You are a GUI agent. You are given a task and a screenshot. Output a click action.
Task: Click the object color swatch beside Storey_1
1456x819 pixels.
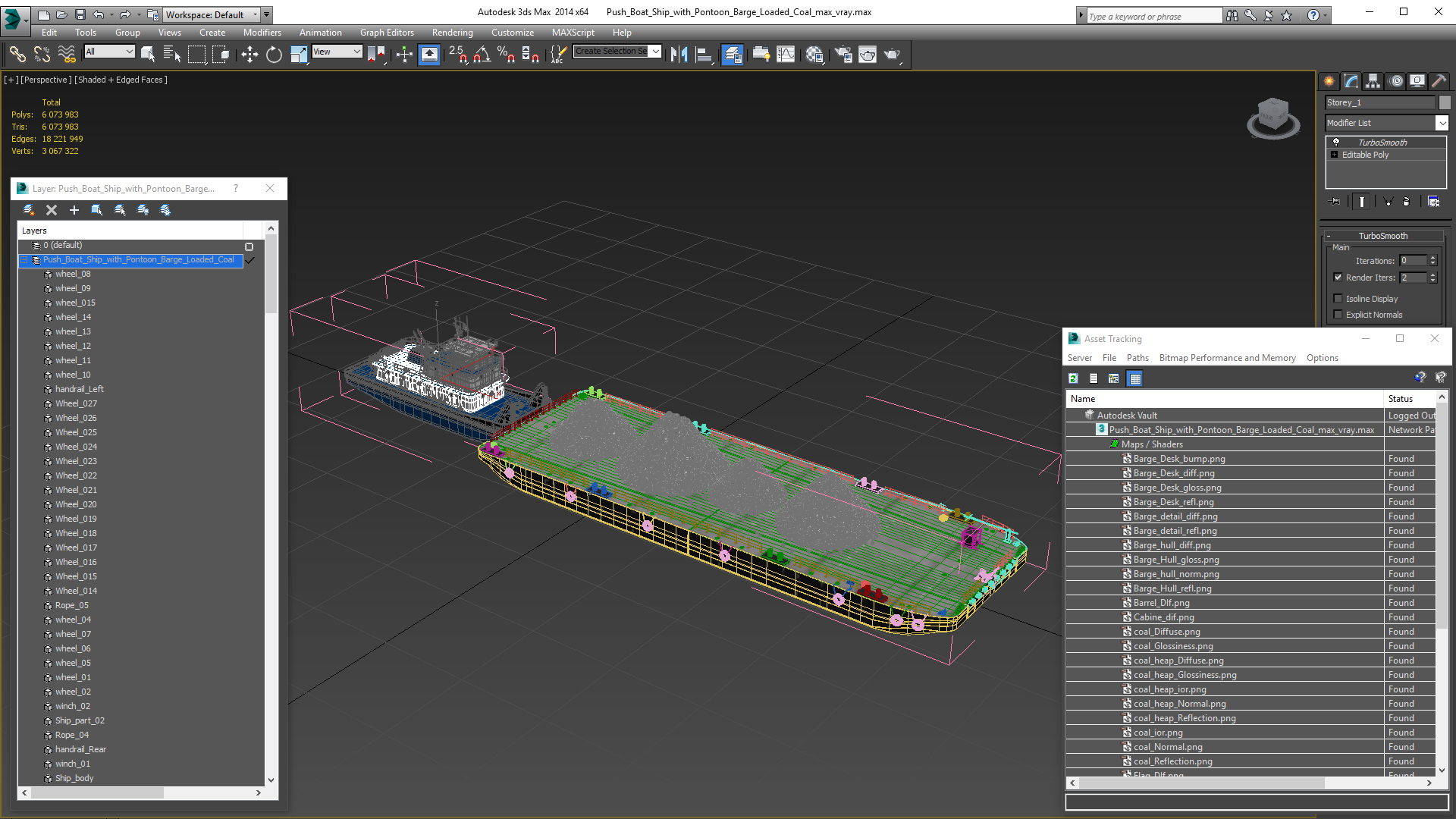coord(1445,102)
